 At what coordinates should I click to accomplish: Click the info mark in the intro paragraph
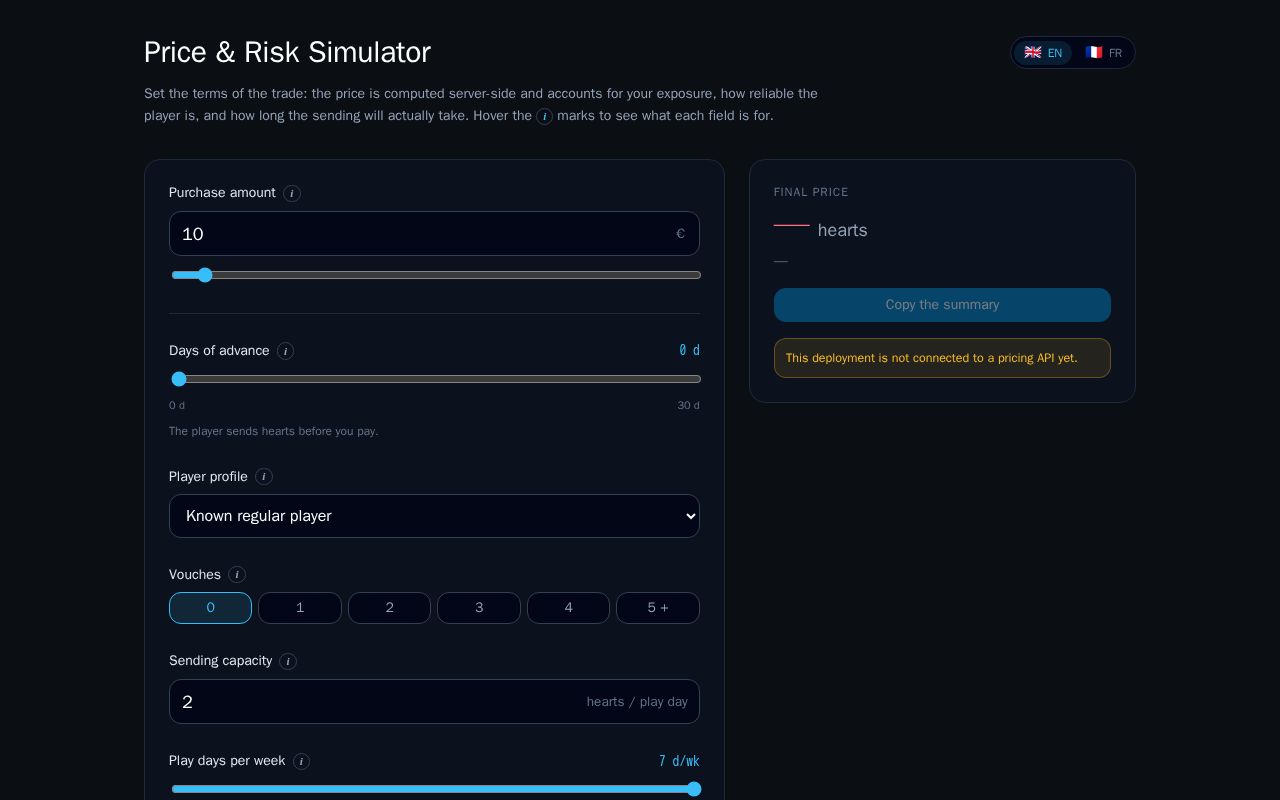[x=544, y=117]
